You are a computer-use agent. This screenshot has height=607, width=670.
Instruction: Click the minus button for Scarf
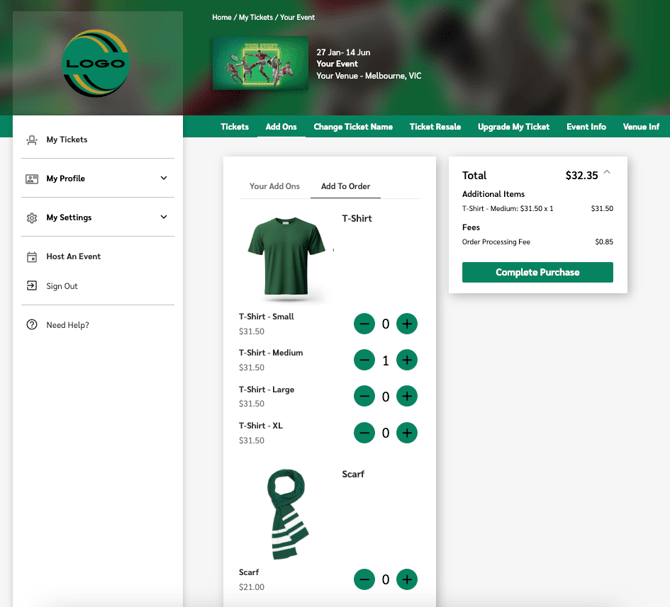(x=365, y=579)
